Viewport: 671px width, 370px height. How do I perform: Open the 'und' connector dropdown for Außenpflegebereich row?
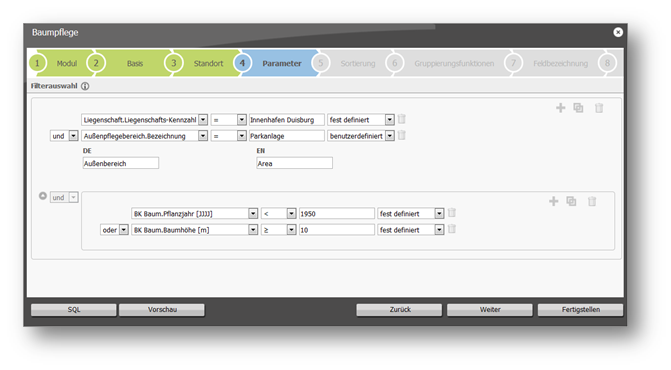point(74,136)
